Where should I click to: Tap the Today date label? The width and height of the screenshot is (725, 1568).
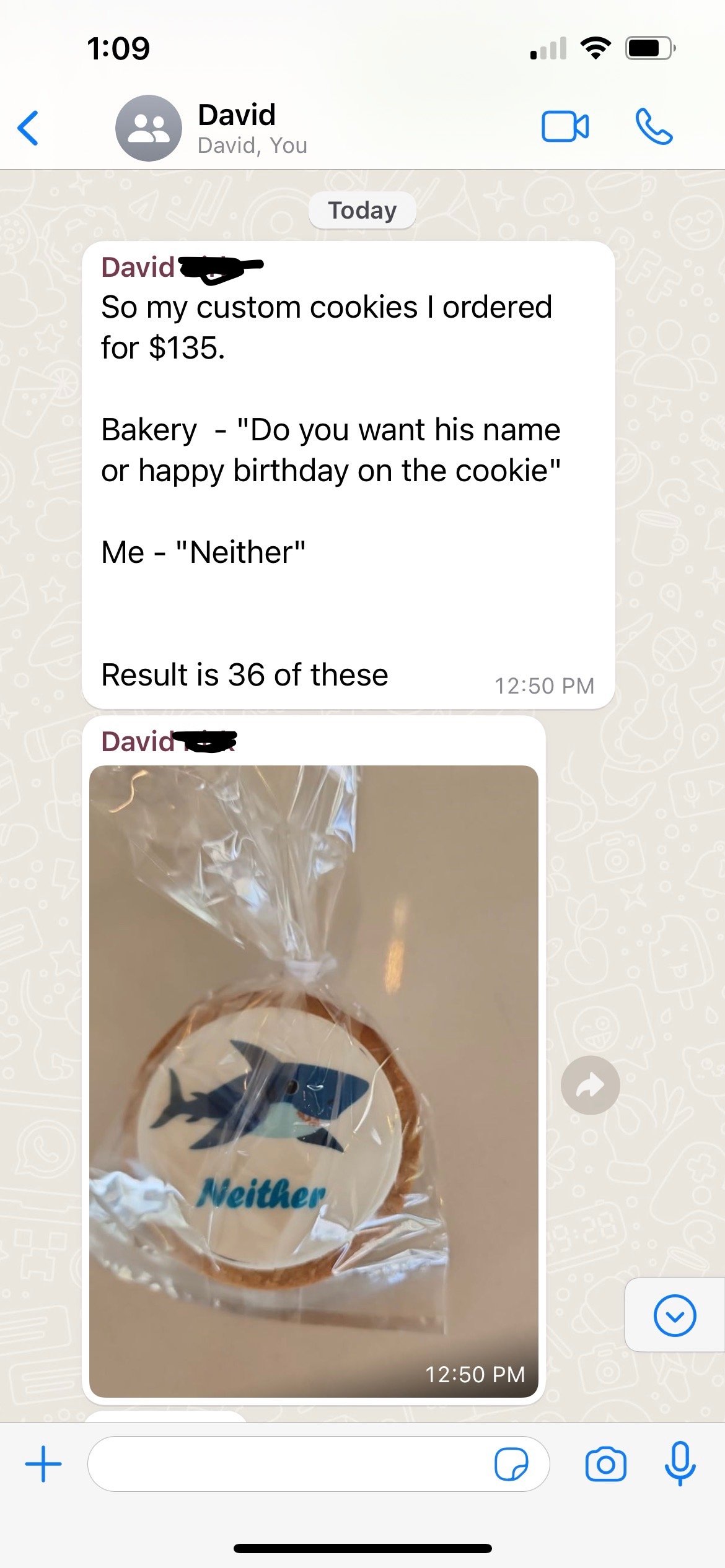click(362, 211)
